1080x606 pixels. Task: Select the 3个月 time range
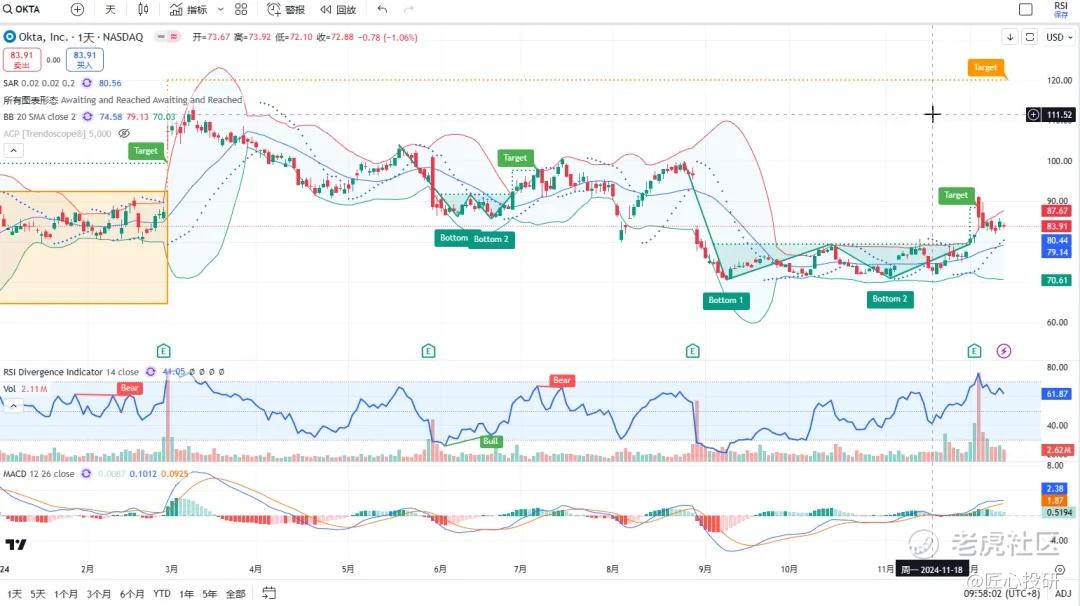98,594
